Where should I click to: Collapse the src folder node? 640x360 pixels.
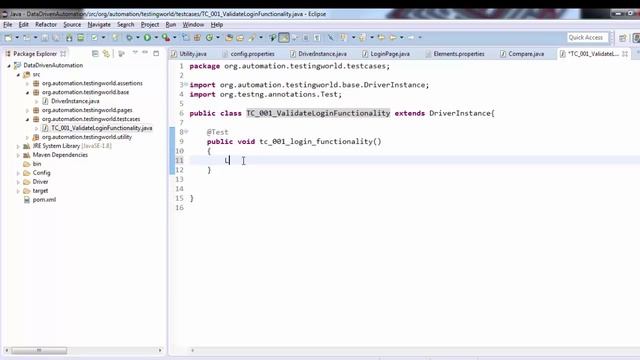[18, 75]
